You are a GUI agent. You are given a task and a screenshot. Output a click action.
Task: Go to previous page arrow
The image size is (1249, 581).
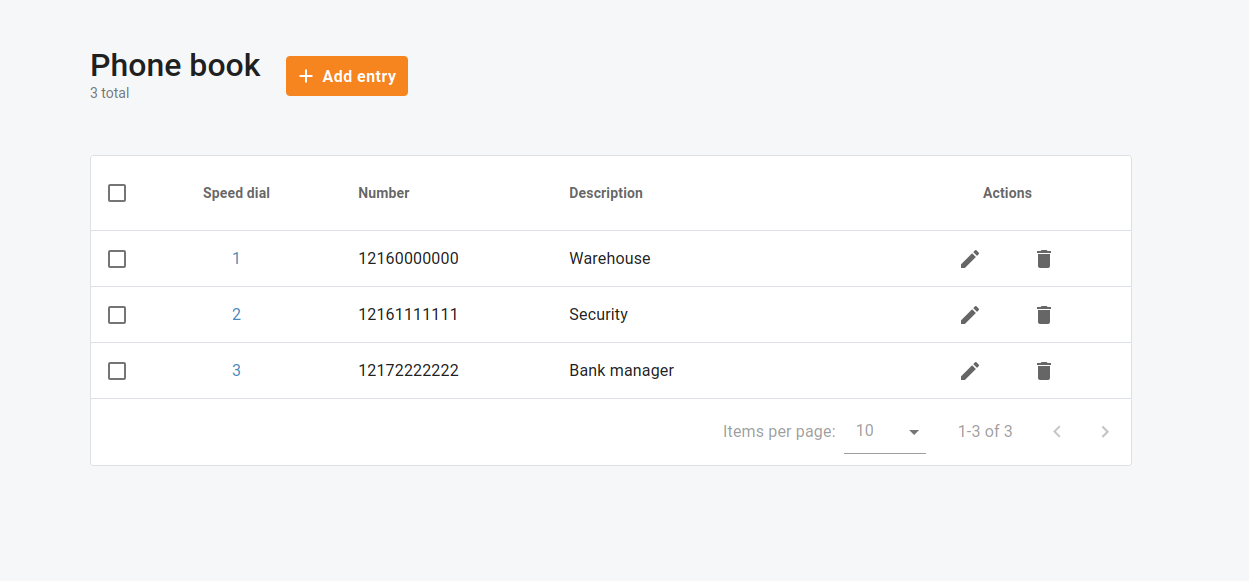pos(1056,432)
